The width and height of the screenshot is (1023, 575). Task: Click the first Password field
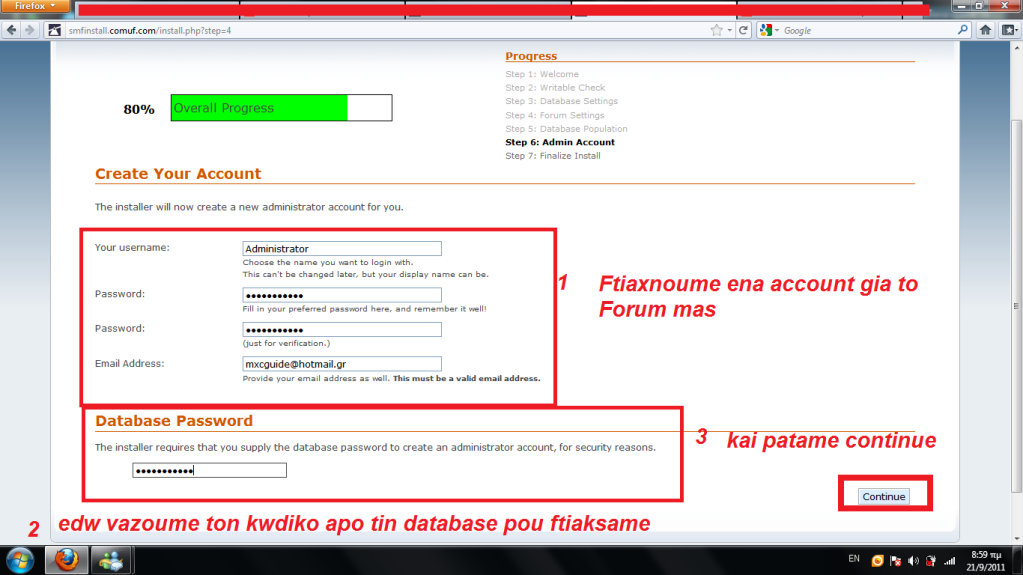[341, 295]
